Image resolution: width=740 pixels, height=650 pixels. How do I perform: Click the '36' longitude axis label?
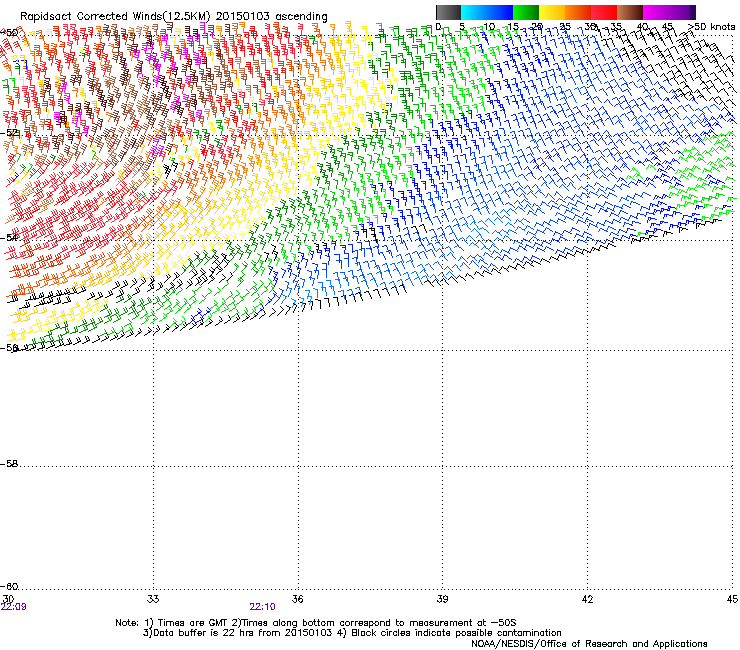click(x=298, y=599)
